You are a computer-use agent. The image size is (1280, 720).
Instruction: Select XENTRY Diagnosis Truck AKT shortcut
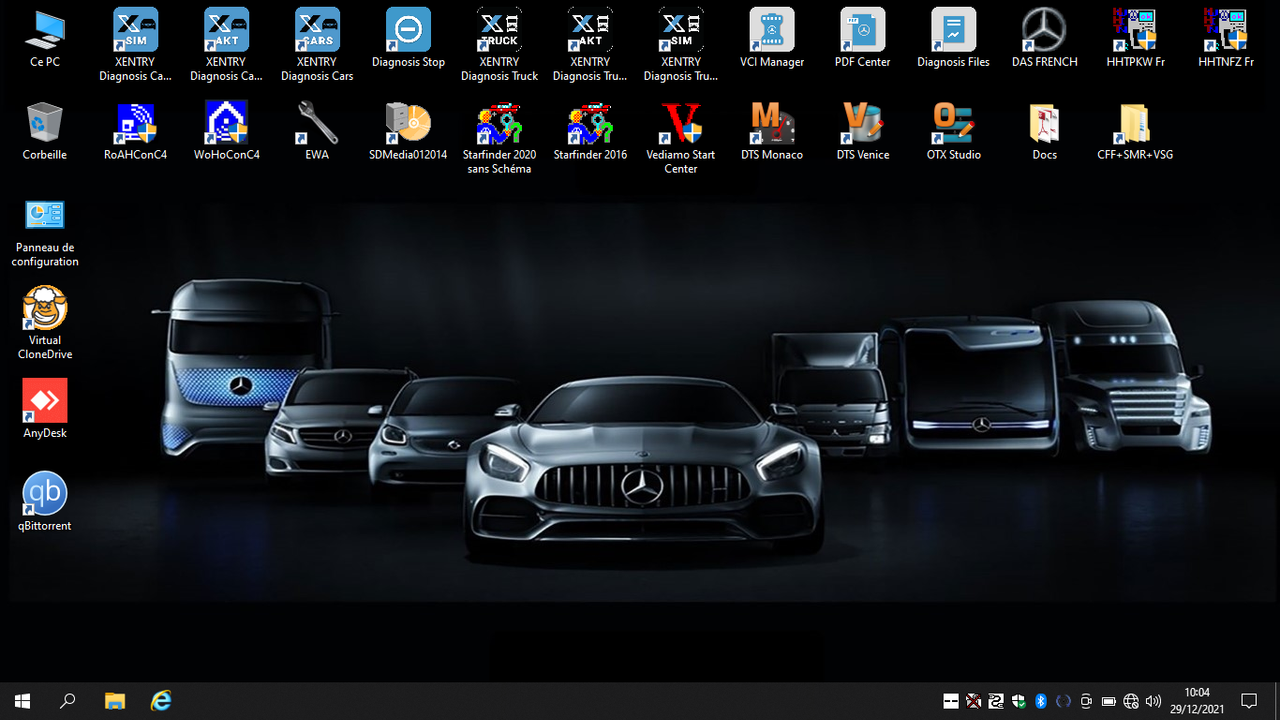pyautogui.click(x=590, y=45)
